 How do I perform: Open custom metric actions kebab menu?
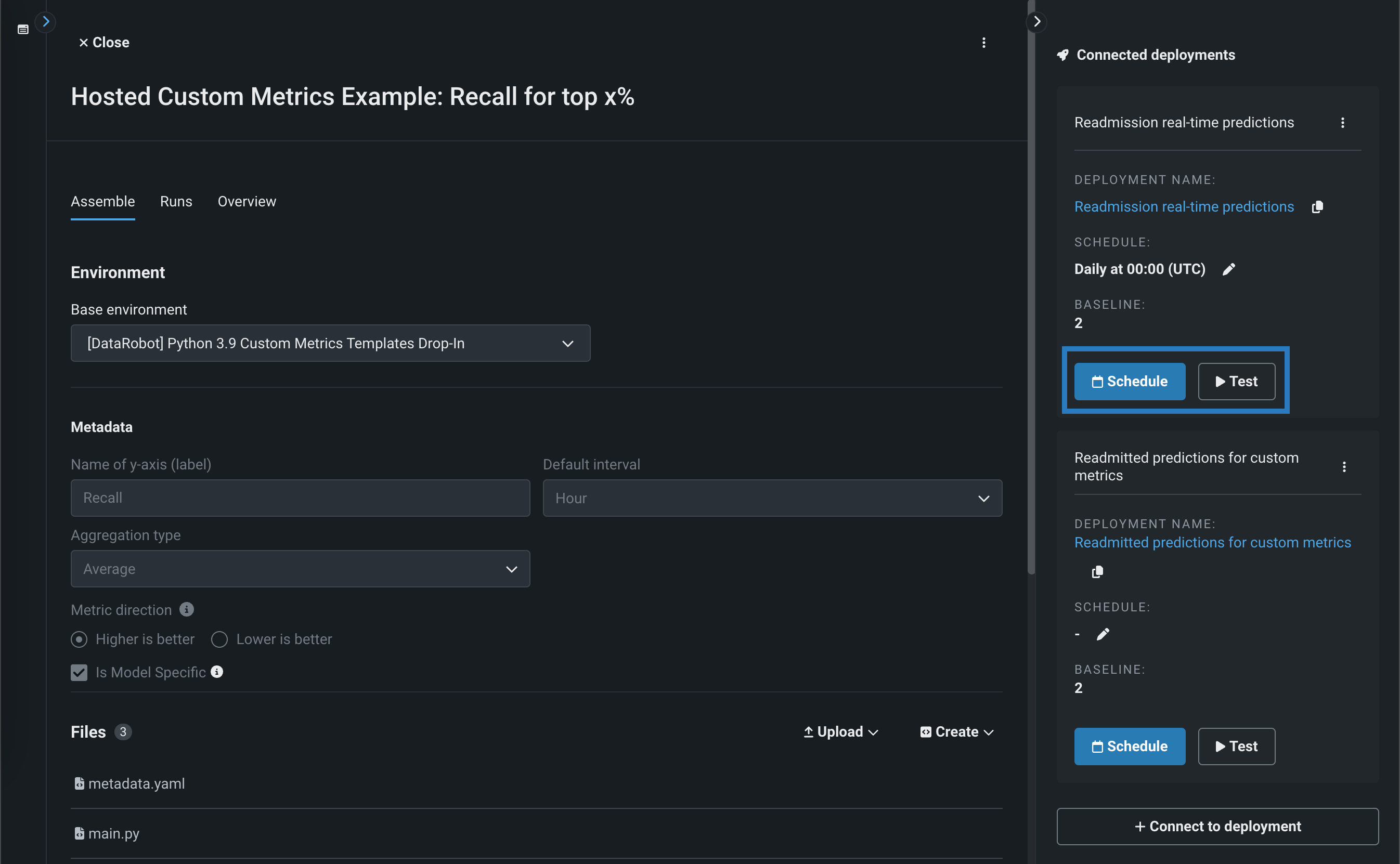point(983,43)
